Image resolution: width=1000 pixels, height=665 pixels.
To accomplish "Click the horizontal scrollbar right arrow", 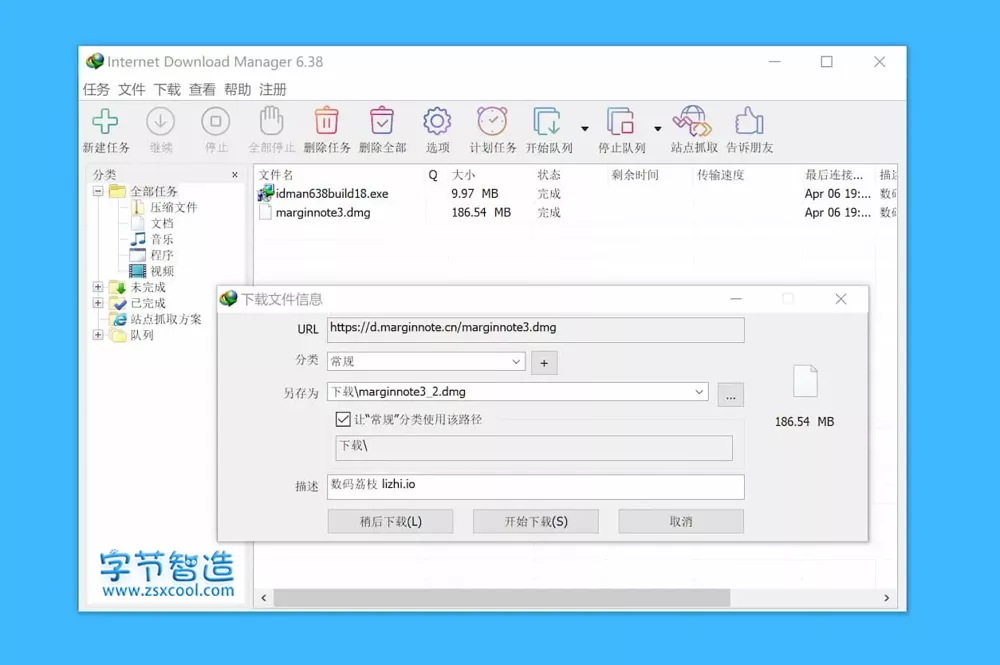I will click(x=886, y=597).
